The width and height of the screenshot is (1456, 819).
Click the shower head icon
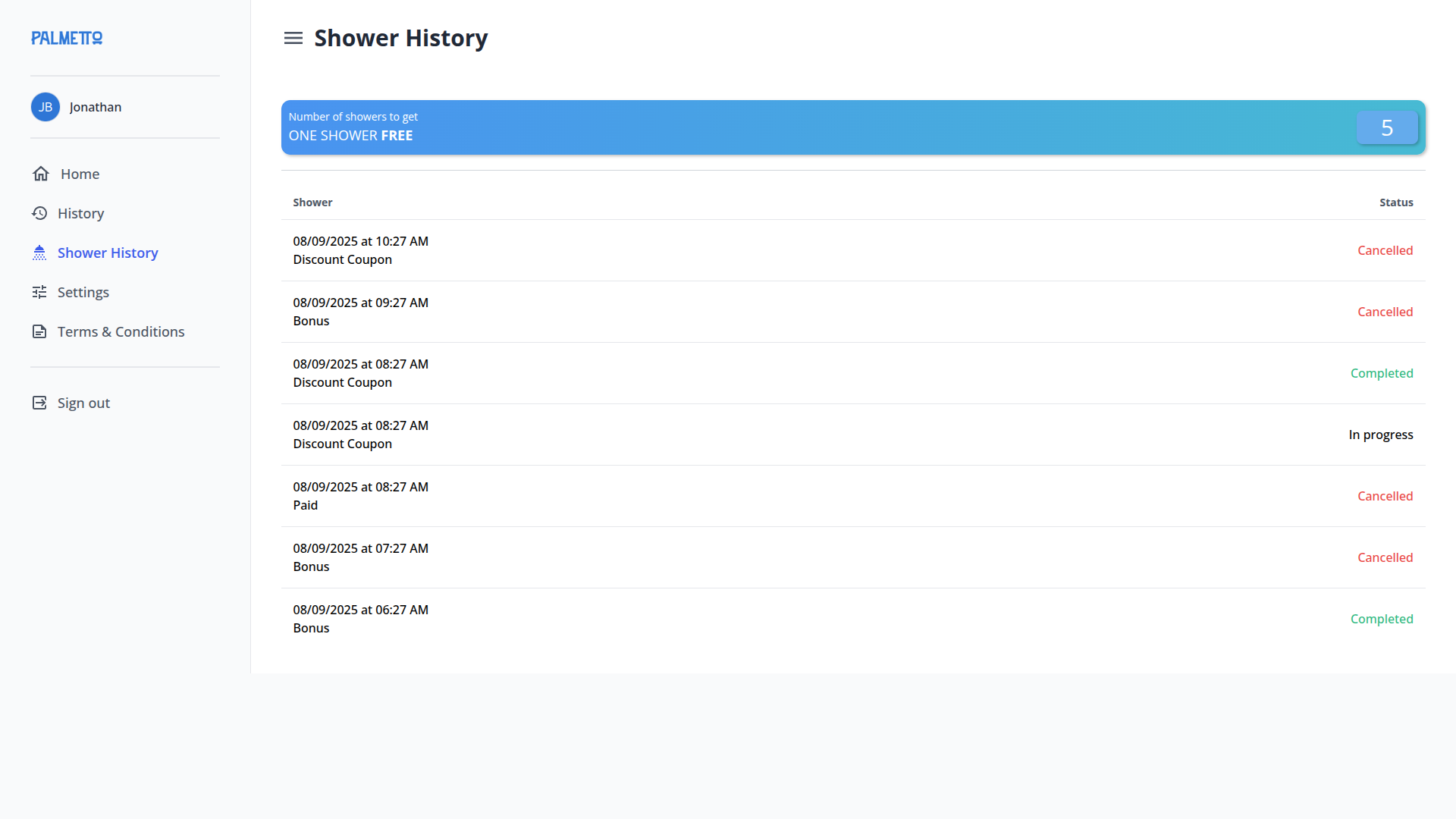coord(39,253)
